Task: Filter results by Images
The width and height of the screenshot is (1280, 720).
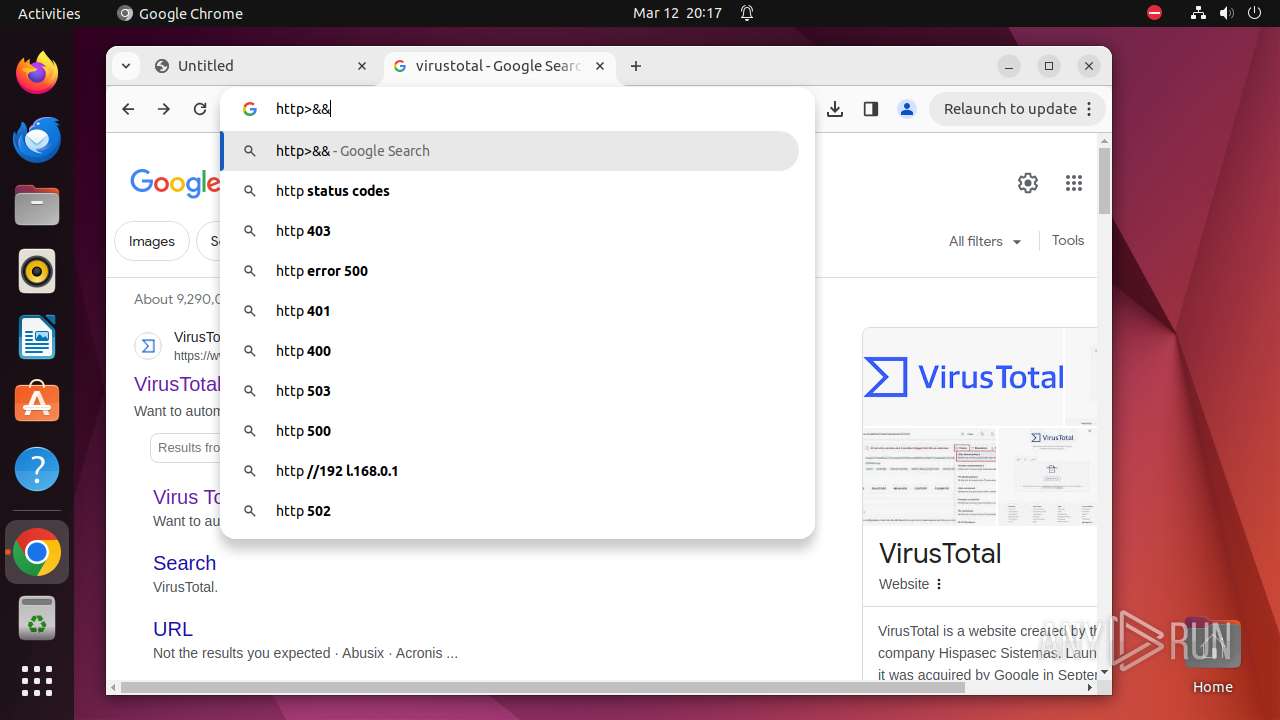Action: pos(152,241)
